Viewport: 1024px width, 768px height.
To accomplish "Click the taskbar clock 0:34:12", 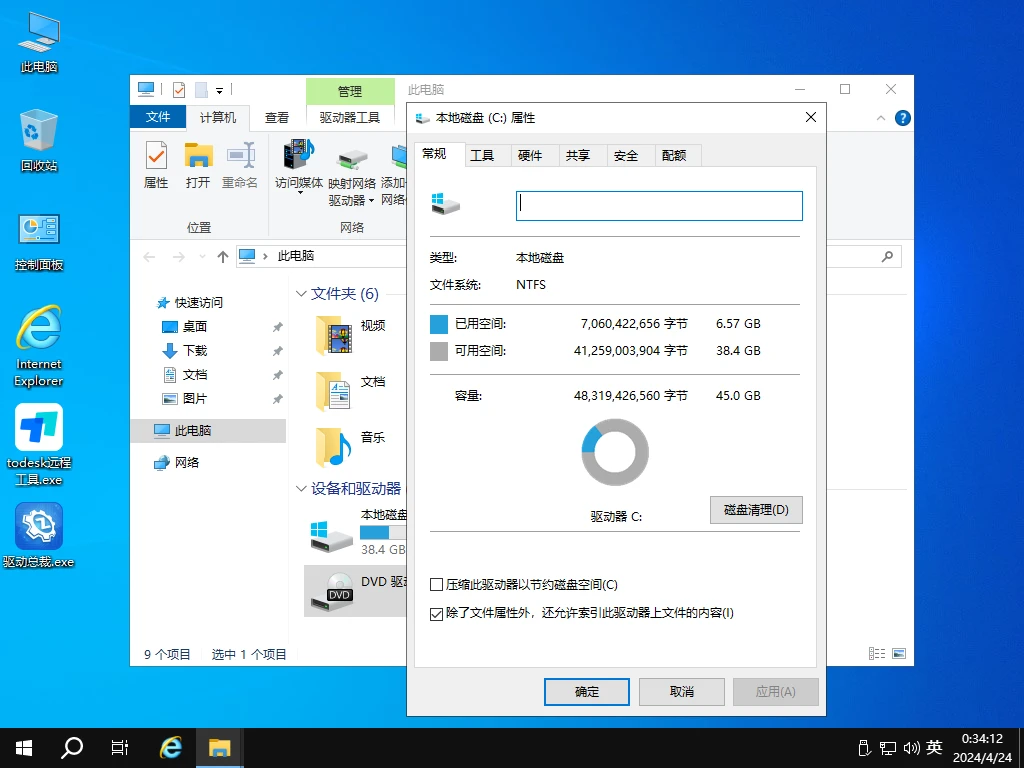I will click(x=982, y=739).
